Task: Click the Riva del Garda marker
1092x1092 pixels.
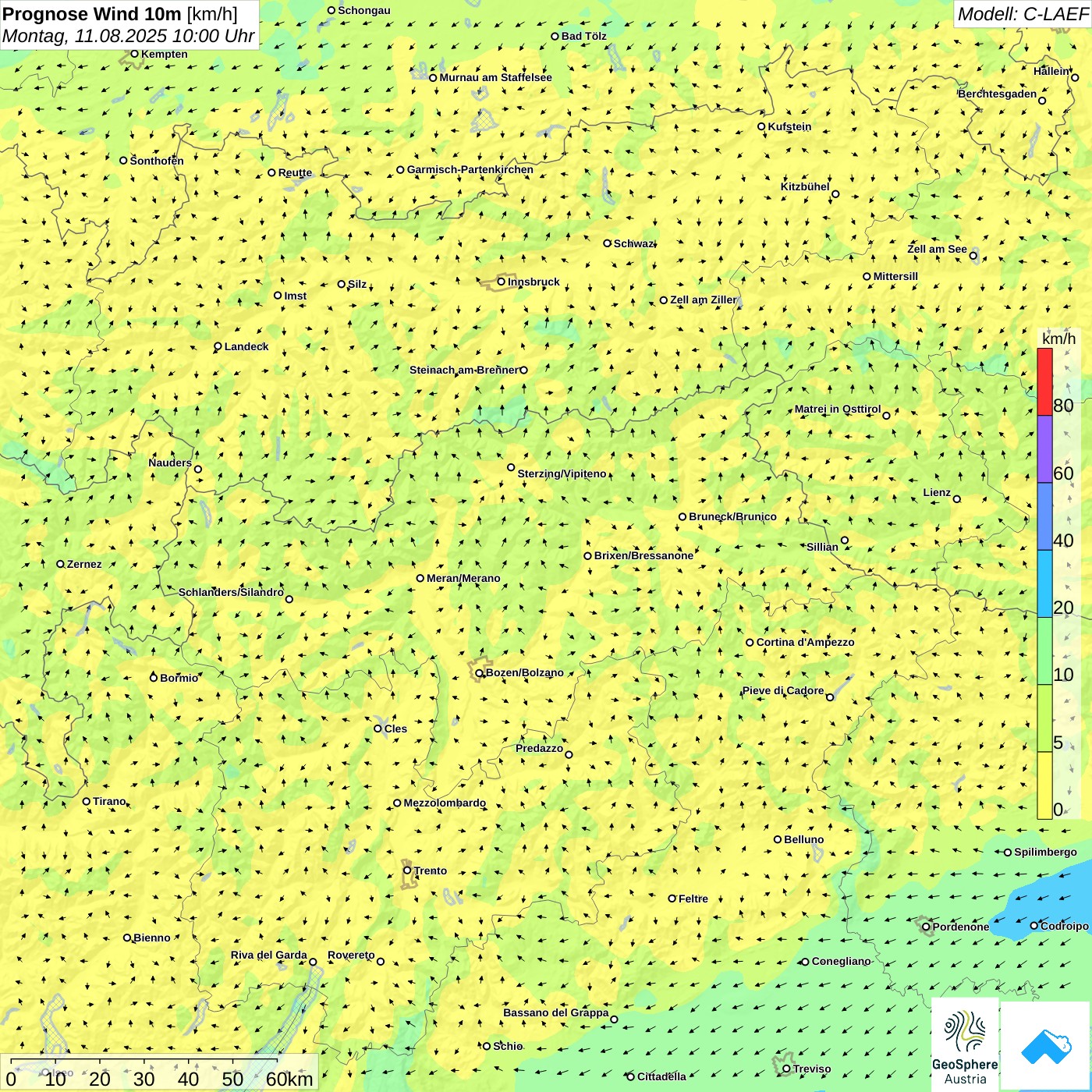Action: pyautogui.click(x=313, y=962)
